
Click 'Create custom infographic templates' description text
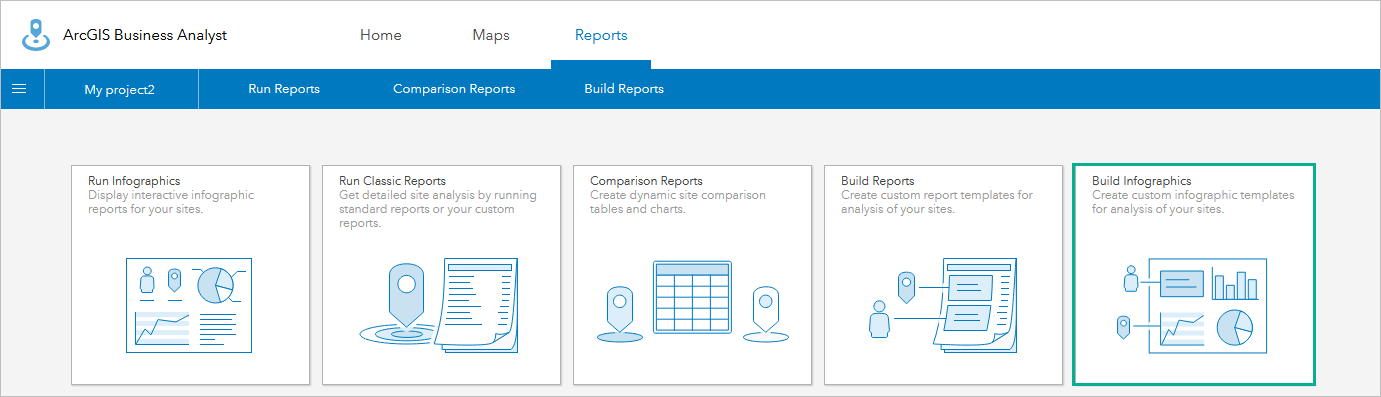coord(1193,202)
